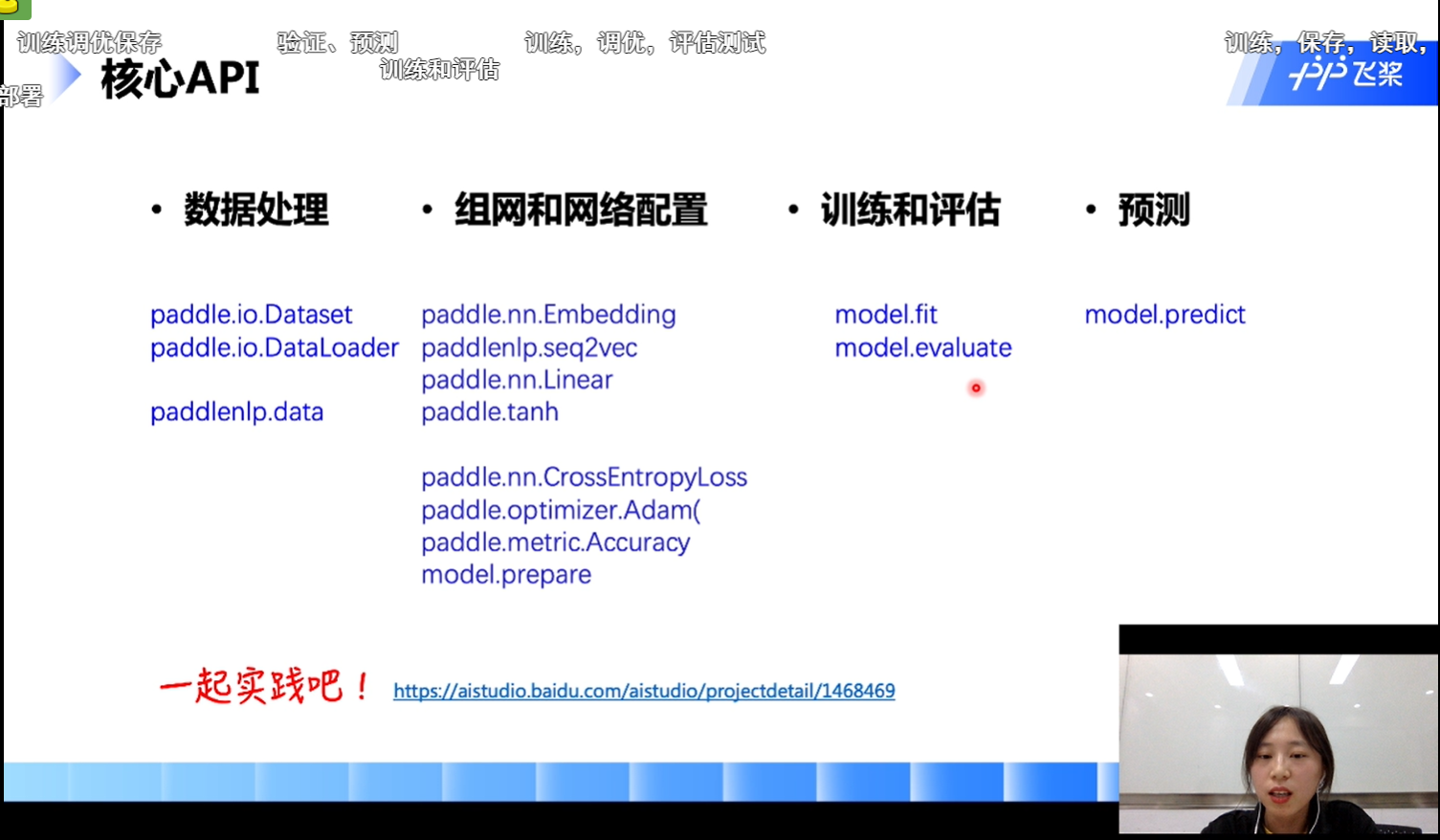1440x840 pixels.
Task: Select the presenter webcam thumbnail
Action: pyautogui.click(x=1278, y=732)
